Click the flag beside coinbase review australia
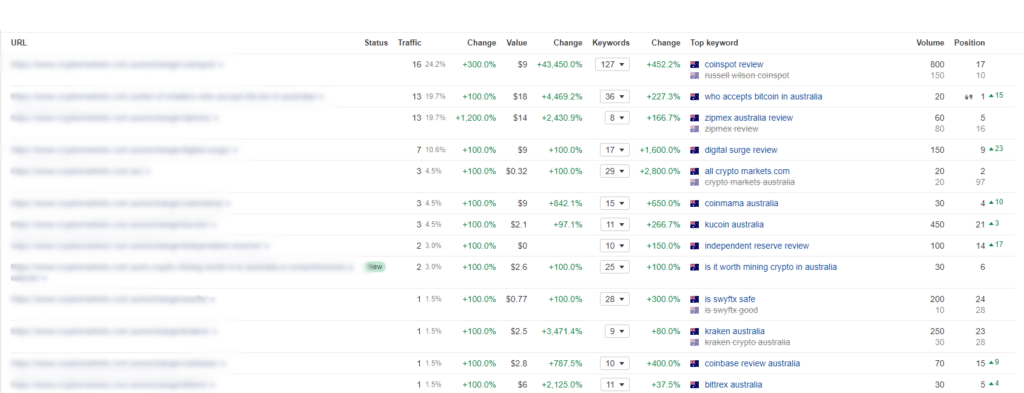 [x=694, y=364]
